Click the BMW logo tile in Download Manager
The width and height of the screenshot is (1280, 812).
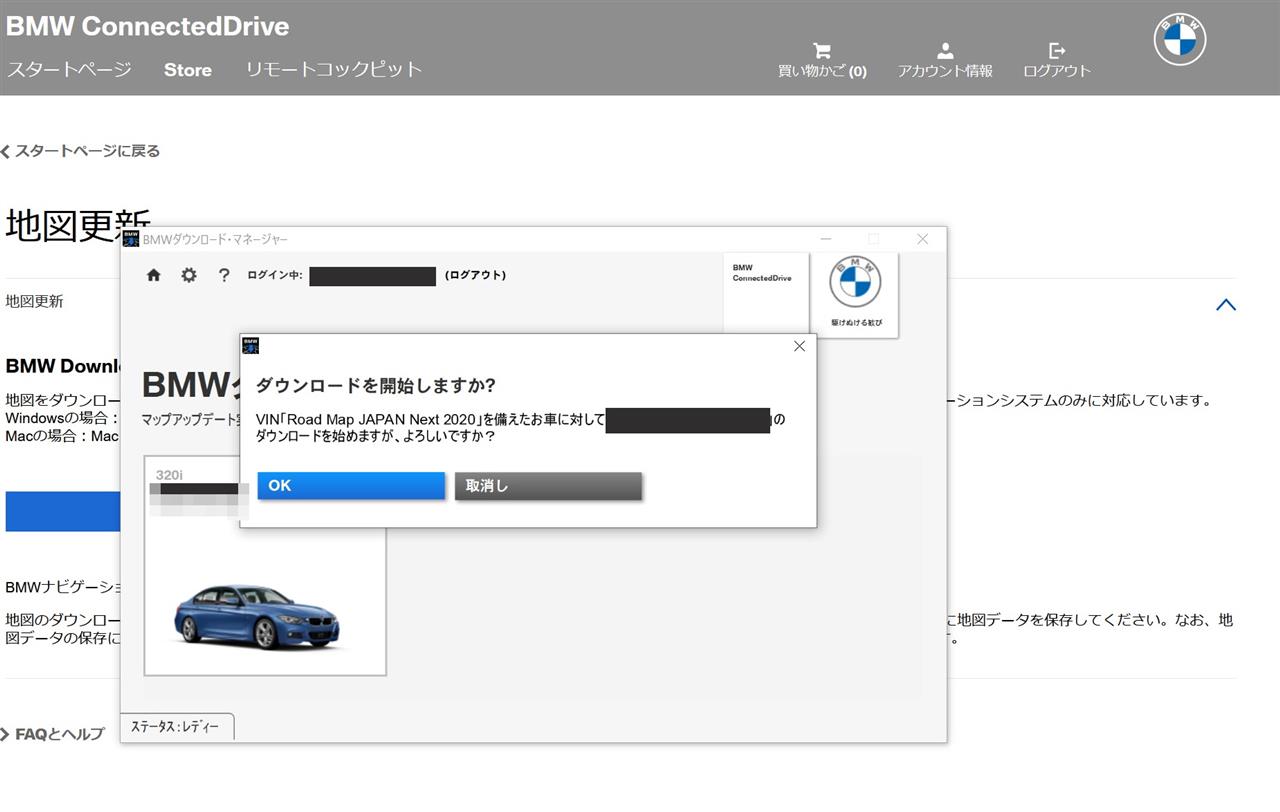(856, 295)
